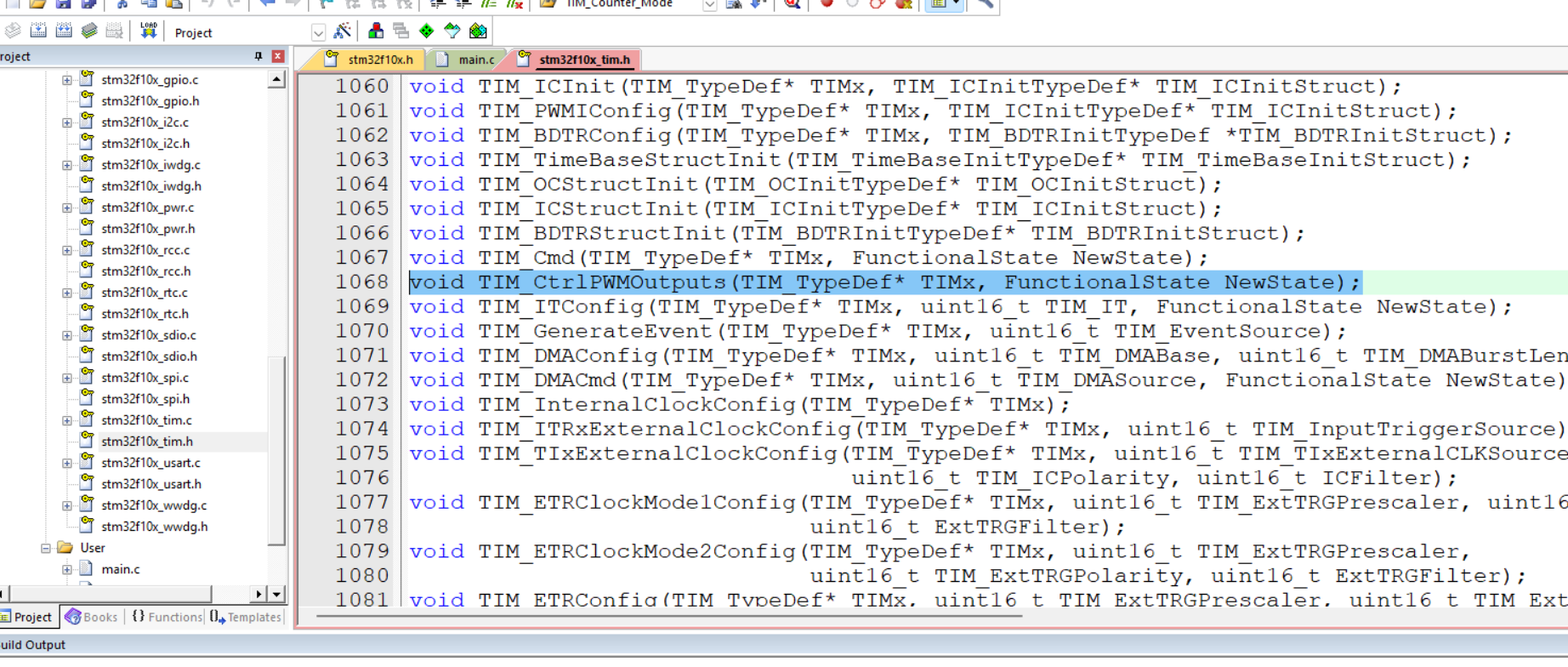The image size is (1568, 667).
Task: Expand the main.c node under User
Action: point(66,569)
